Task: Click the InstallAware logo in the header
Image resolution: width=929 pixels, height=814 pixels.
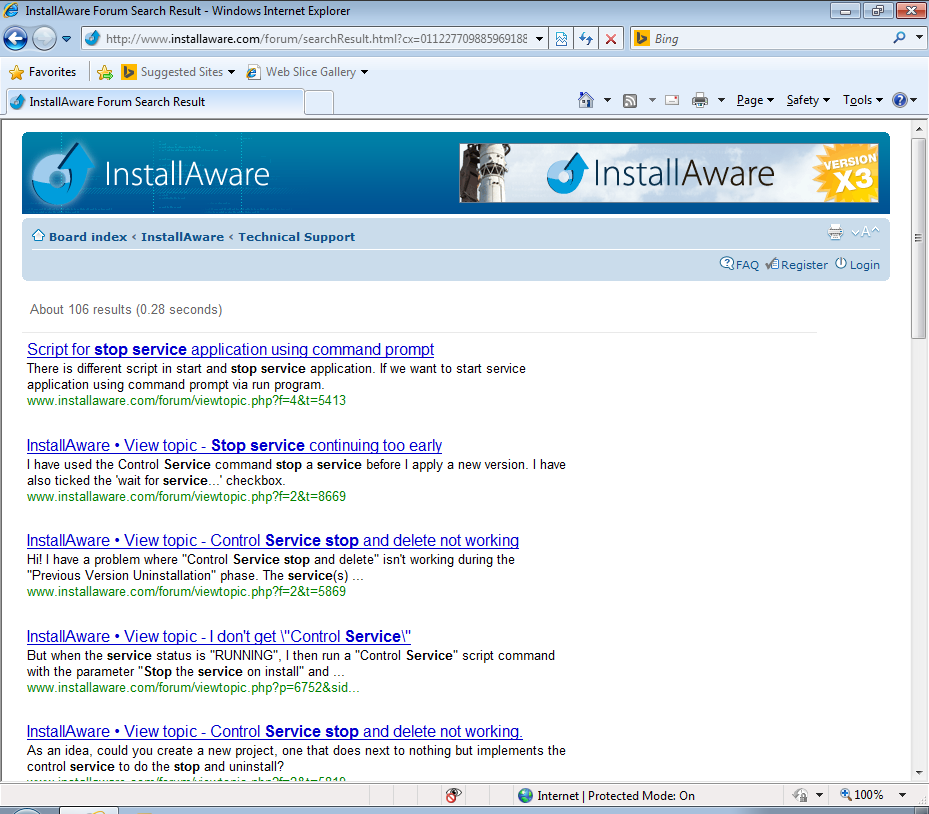Action: [x=150, y=173]
